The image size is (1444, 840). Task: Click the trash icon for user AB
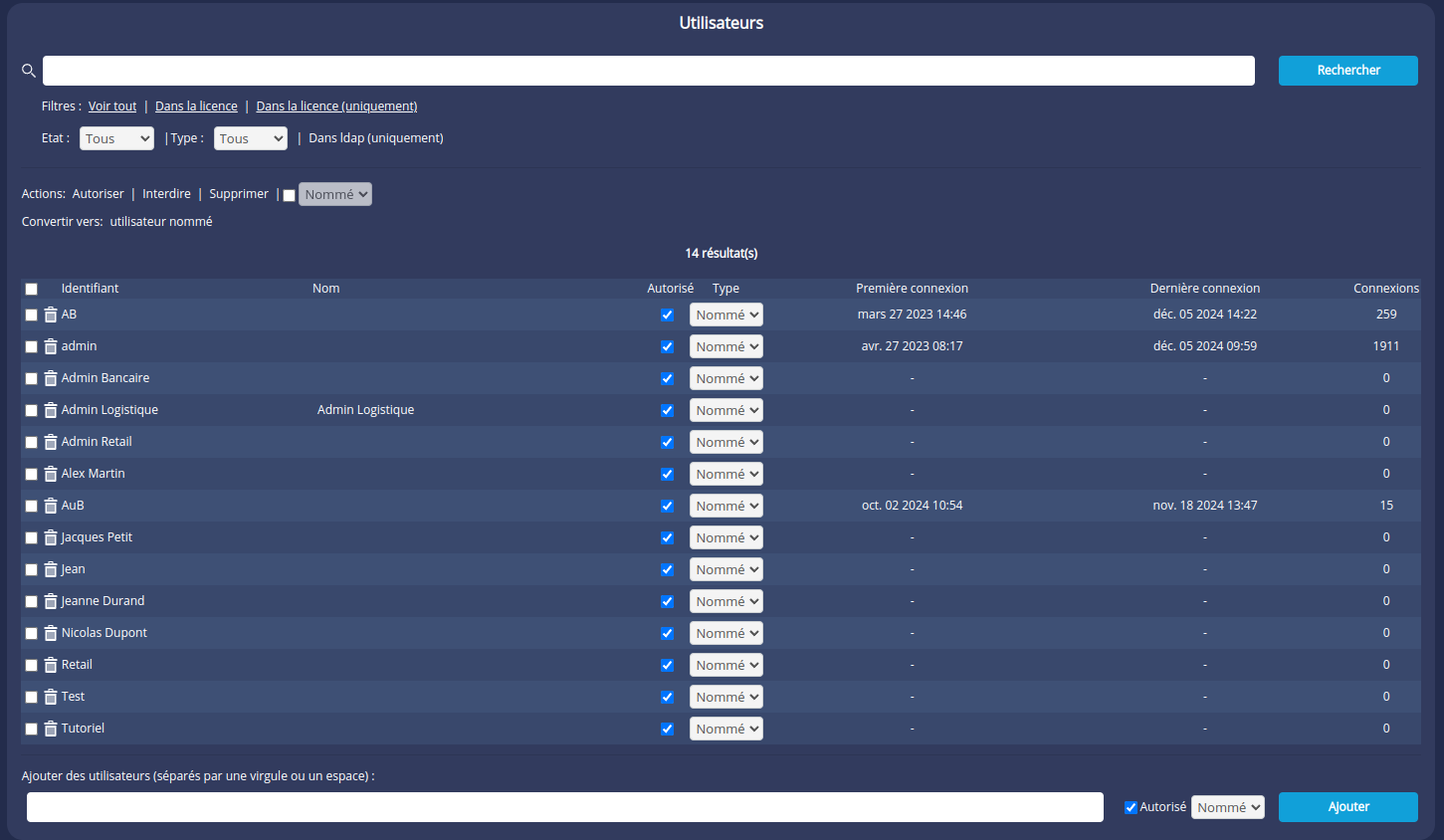pos(51,315)
